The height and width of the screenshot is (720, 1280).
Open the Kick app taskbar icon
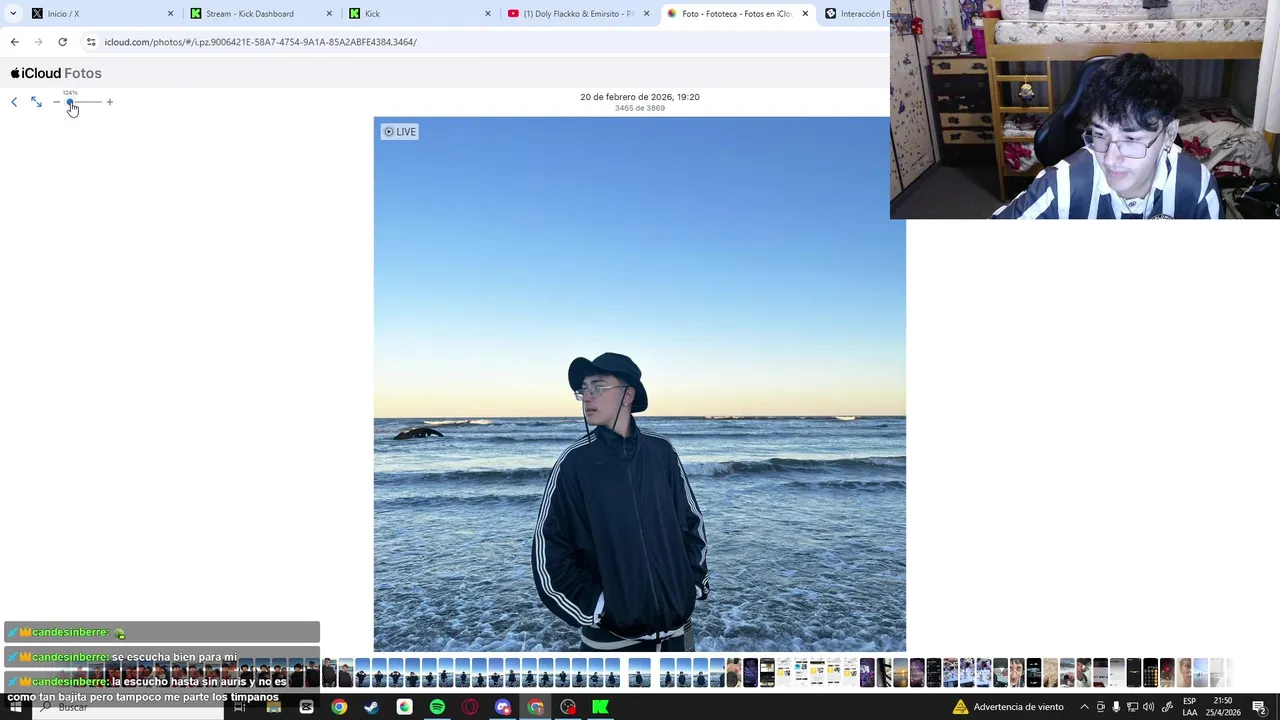[x=601, y=707]
